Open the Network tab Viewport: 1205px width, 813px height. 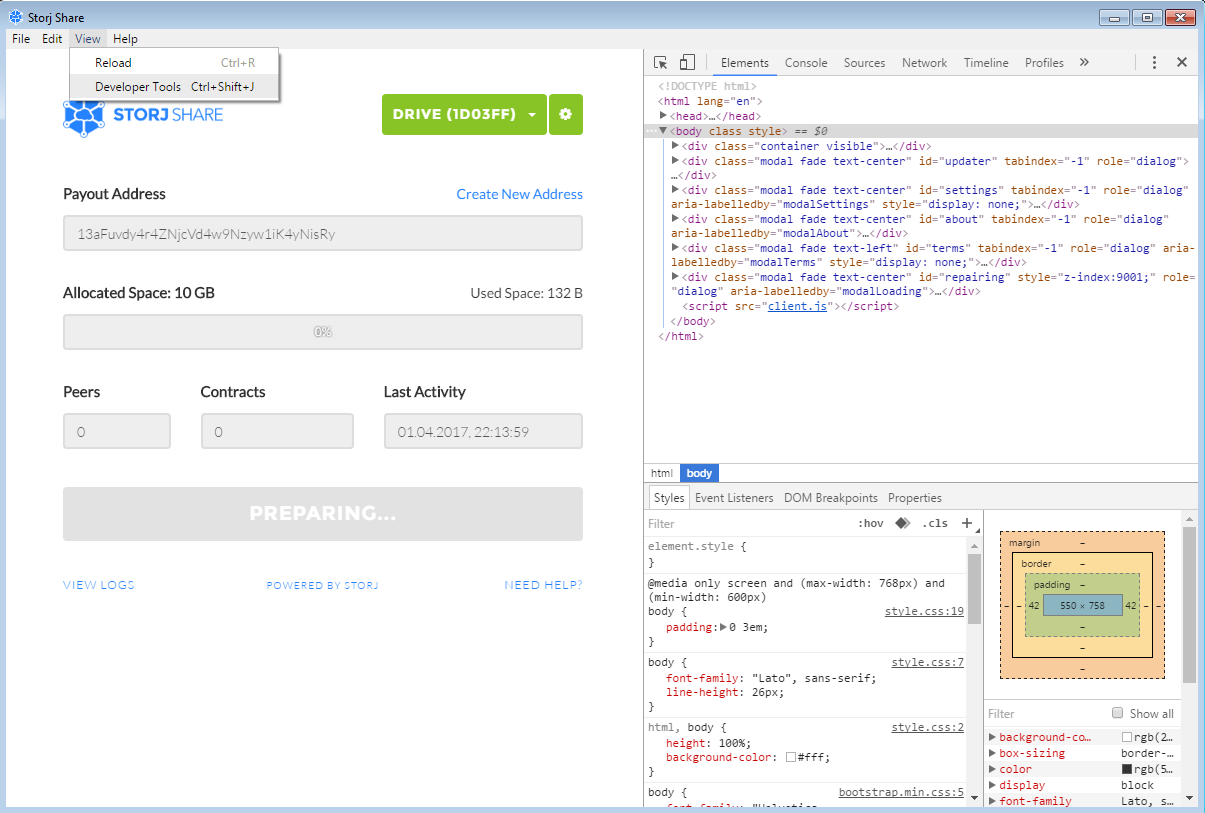pos(925,62)
